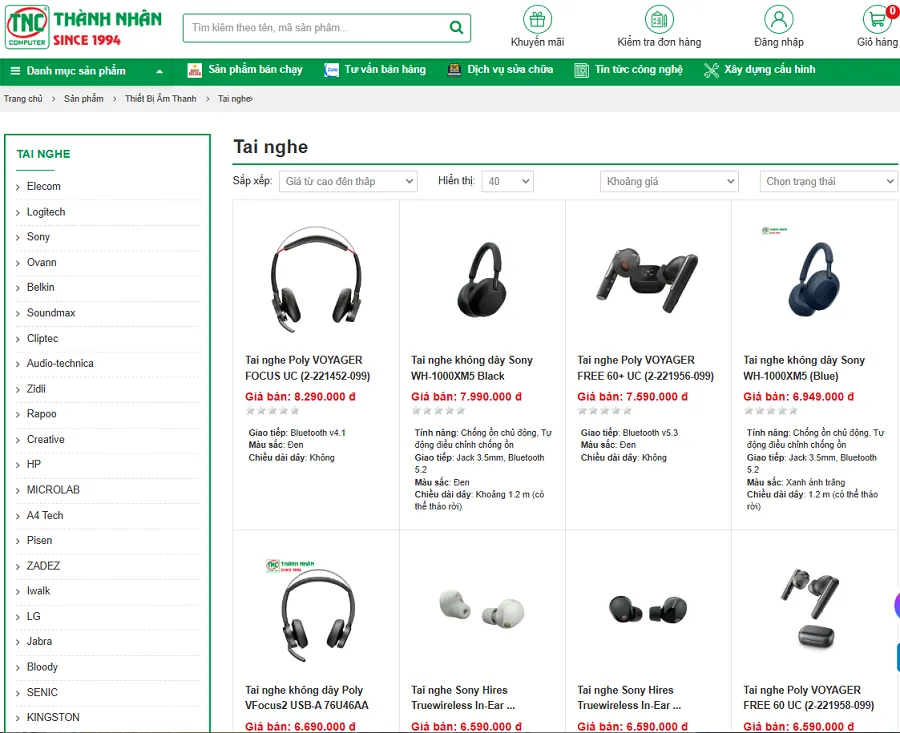The height and width of the screenshot is (733, 900).
Task: Click the product search input field
Action: click(x=316, y=28)
